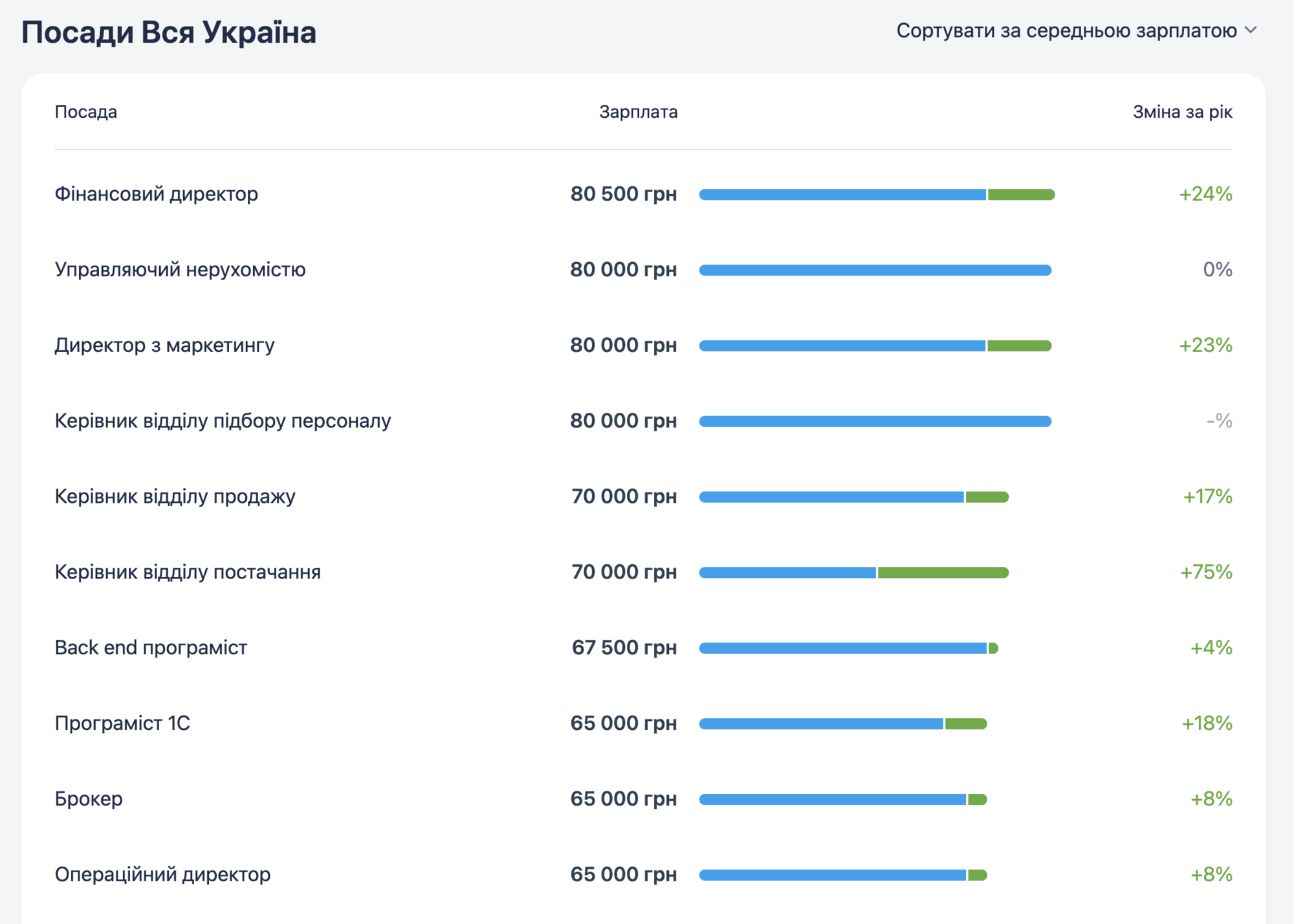Open the 'Back end програміст' position link
The width and height of the screenshot is (1294, 924).
coord(151,647)
